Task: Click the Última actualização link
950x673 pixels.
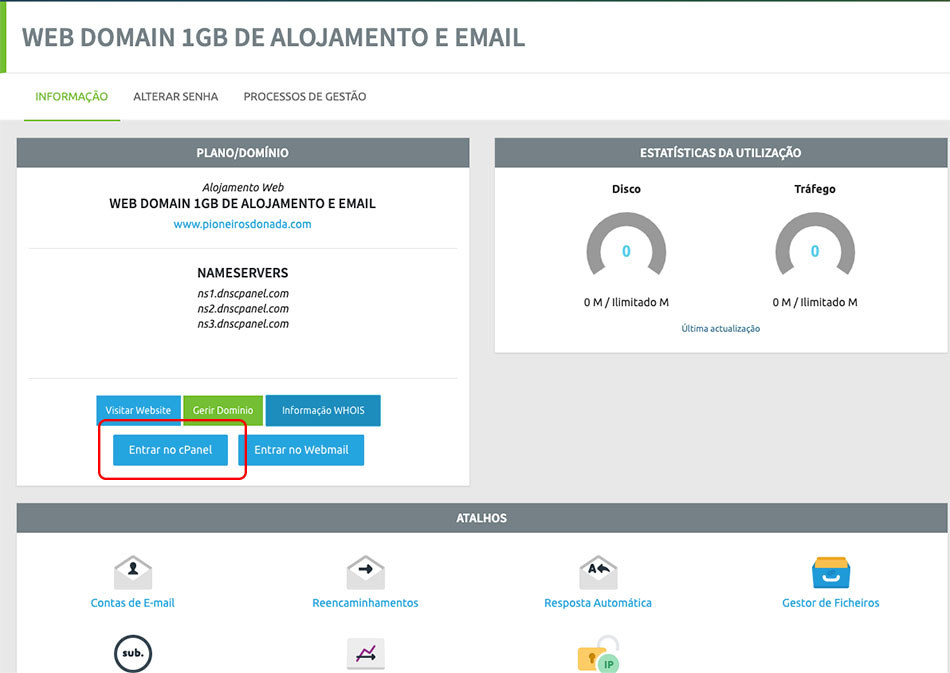Action: tap(720, 329)
